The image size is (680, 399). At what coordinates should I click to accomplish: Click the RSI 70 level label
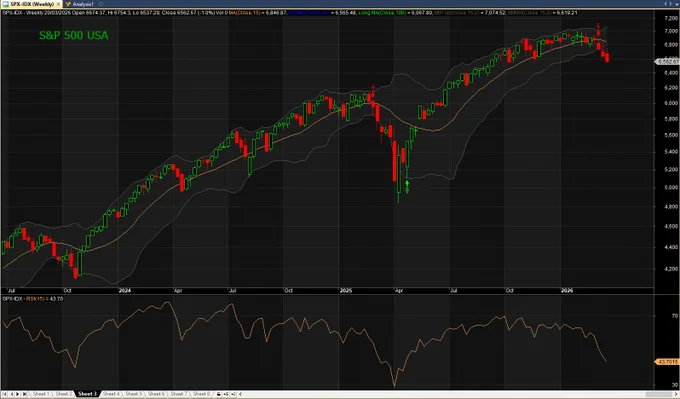coord(674,316)
